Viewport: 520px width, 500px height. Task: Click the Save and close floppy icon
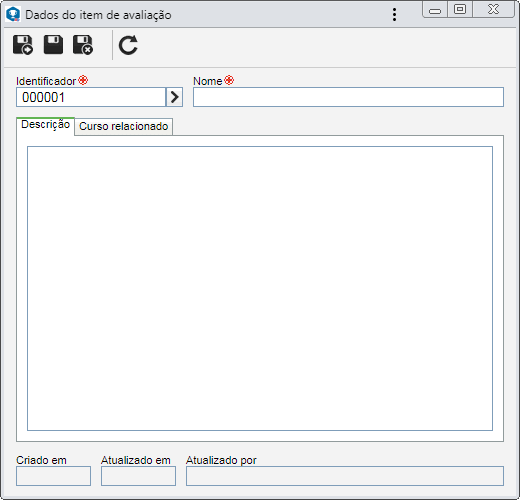[83, 45]
